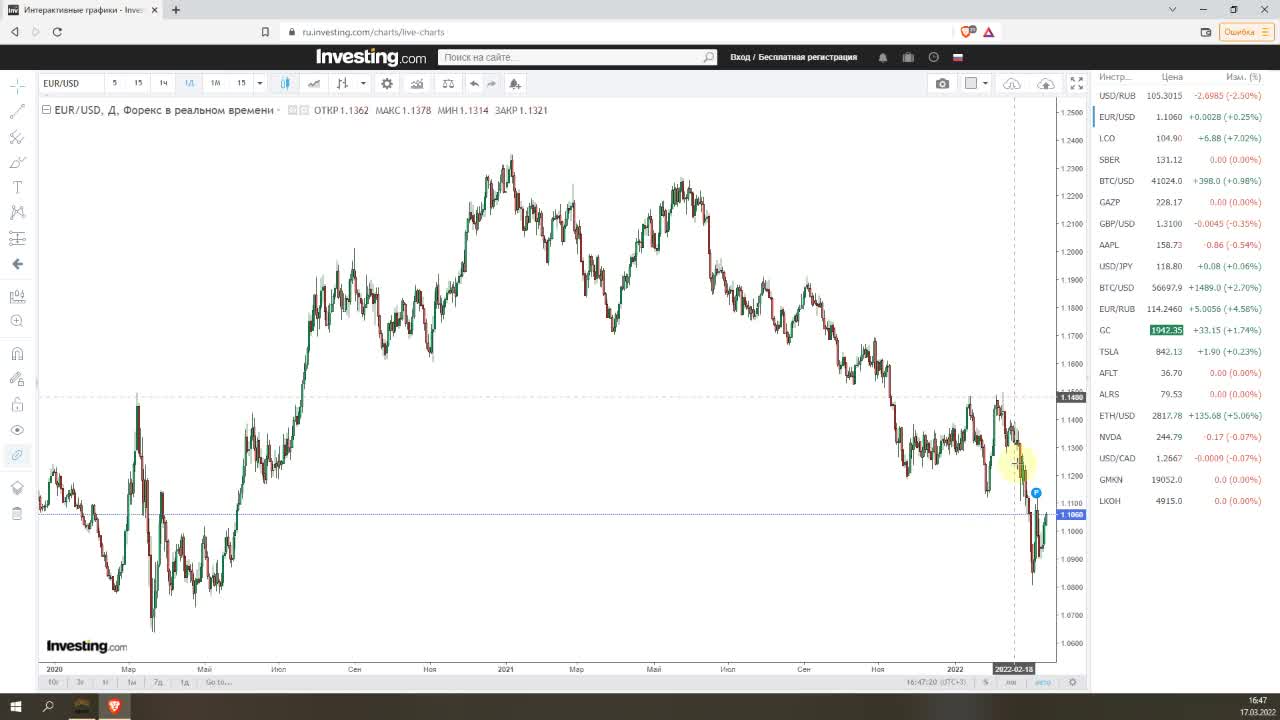Toggle hide all drawings eye icon
This screenshot has width=1280, height=720.
(17, 430)
